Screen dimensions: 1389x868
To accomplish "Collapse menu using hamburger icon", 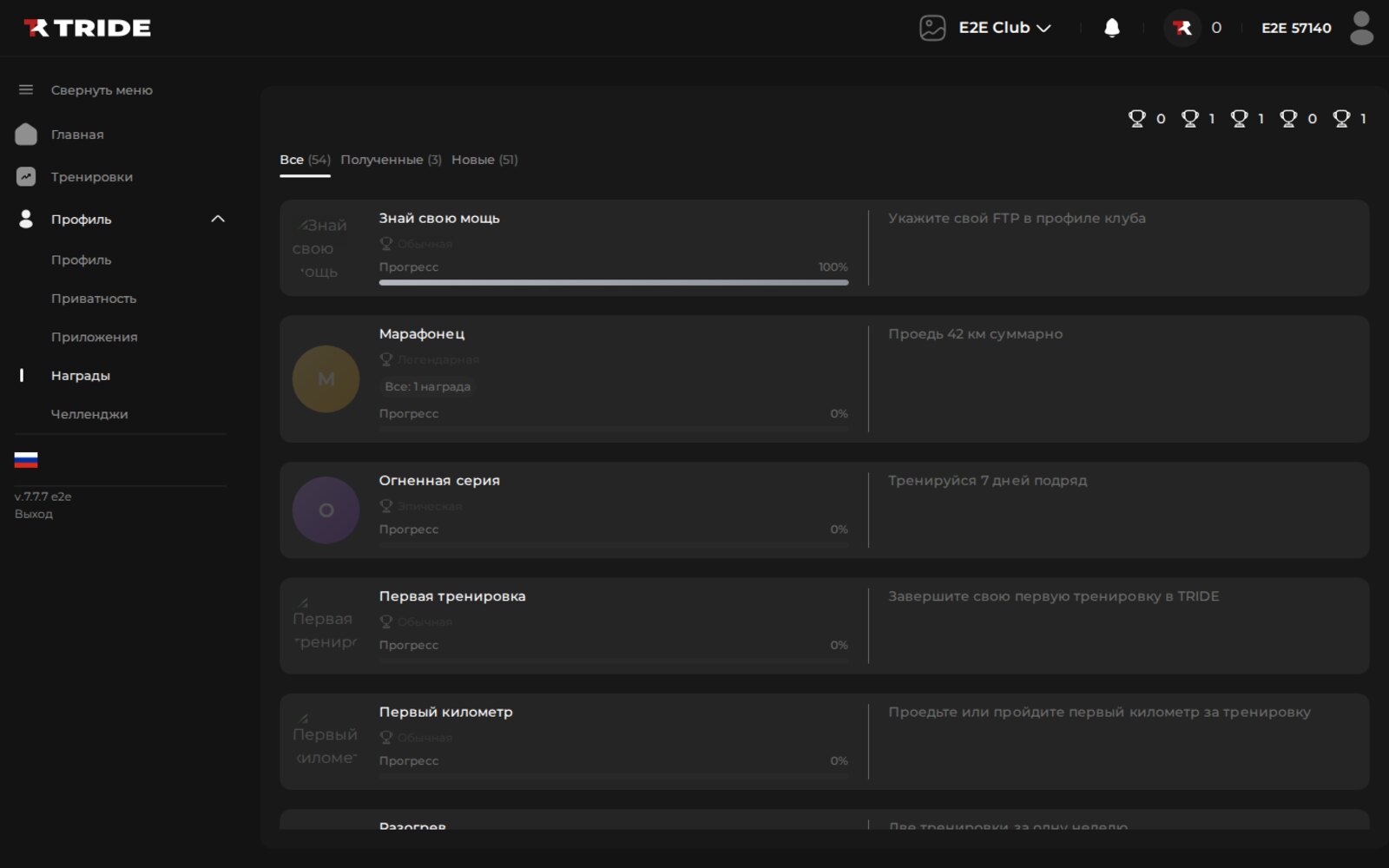I will click(x=26, y=89).
